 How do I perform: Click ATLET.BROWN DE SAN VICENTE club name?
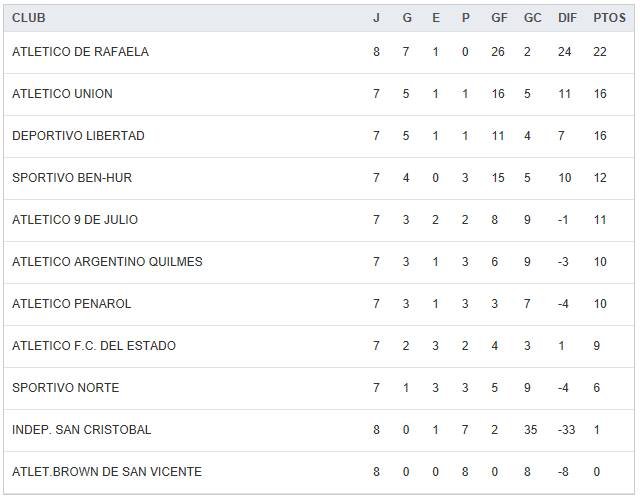point(107,472)
